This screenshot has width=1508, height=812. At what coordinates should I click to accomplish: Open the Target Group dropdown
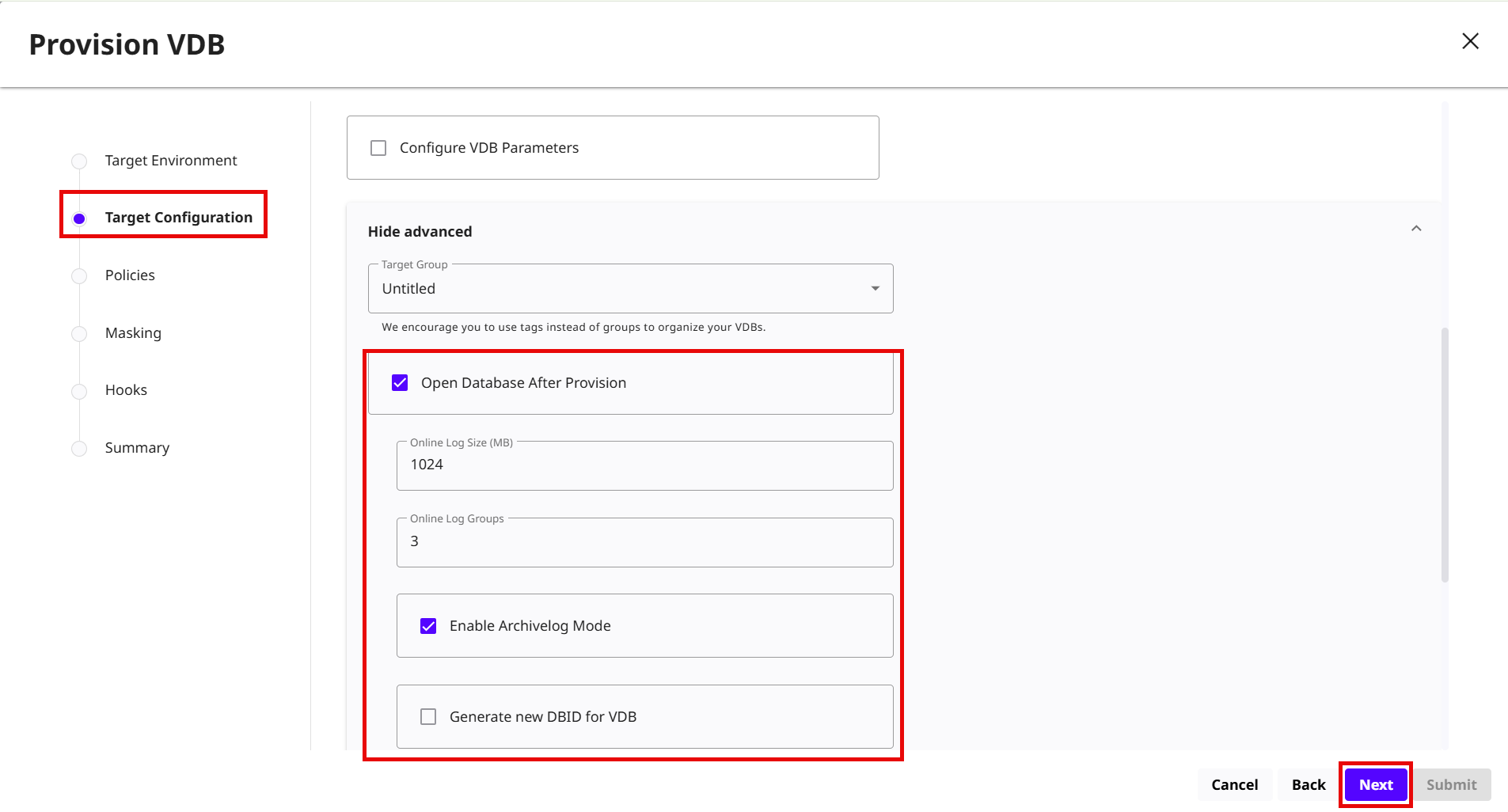click(x=631, y=289)
